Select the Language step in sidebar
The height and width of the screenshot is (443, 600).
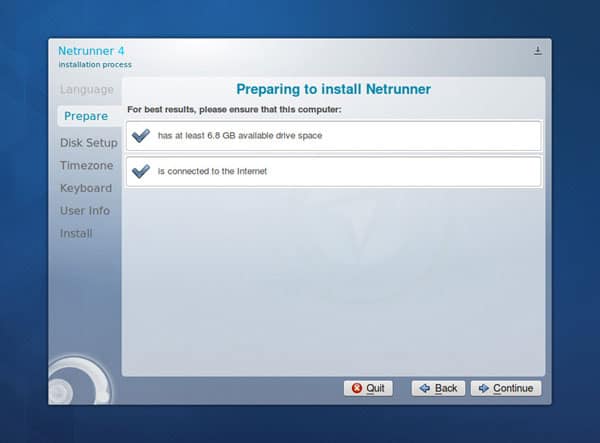pos(87,90)
